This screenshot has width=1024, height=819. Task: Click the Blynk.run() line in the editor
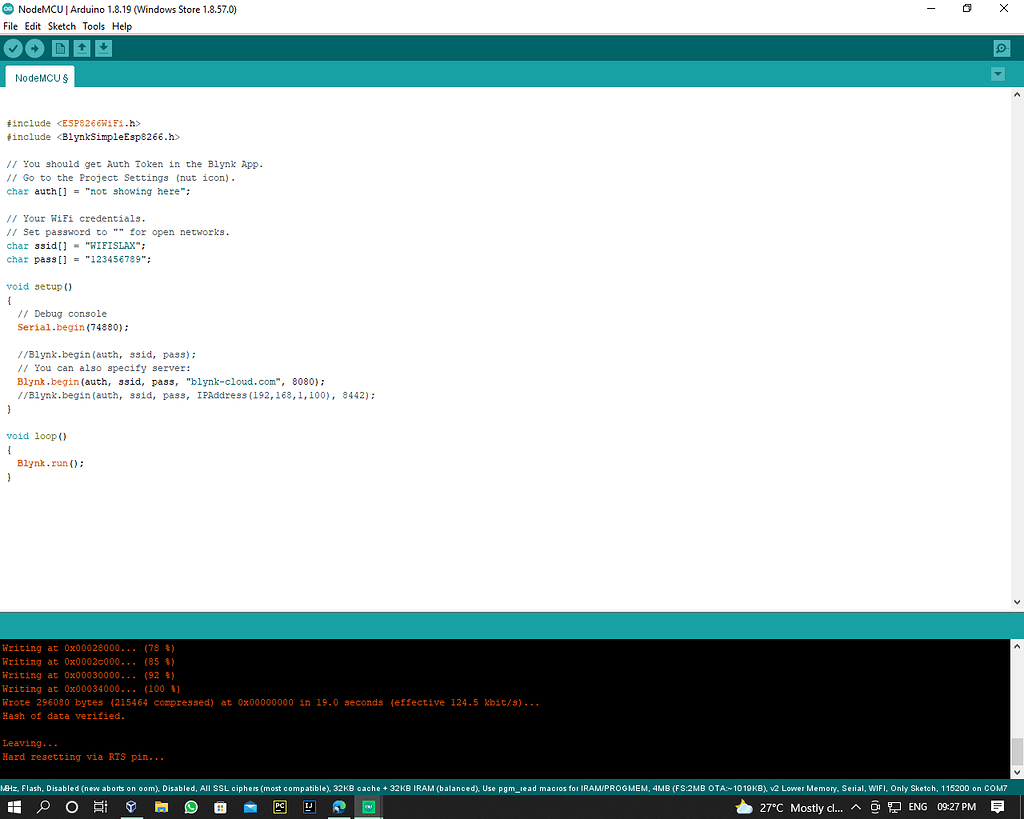click(x=50, y=463)
